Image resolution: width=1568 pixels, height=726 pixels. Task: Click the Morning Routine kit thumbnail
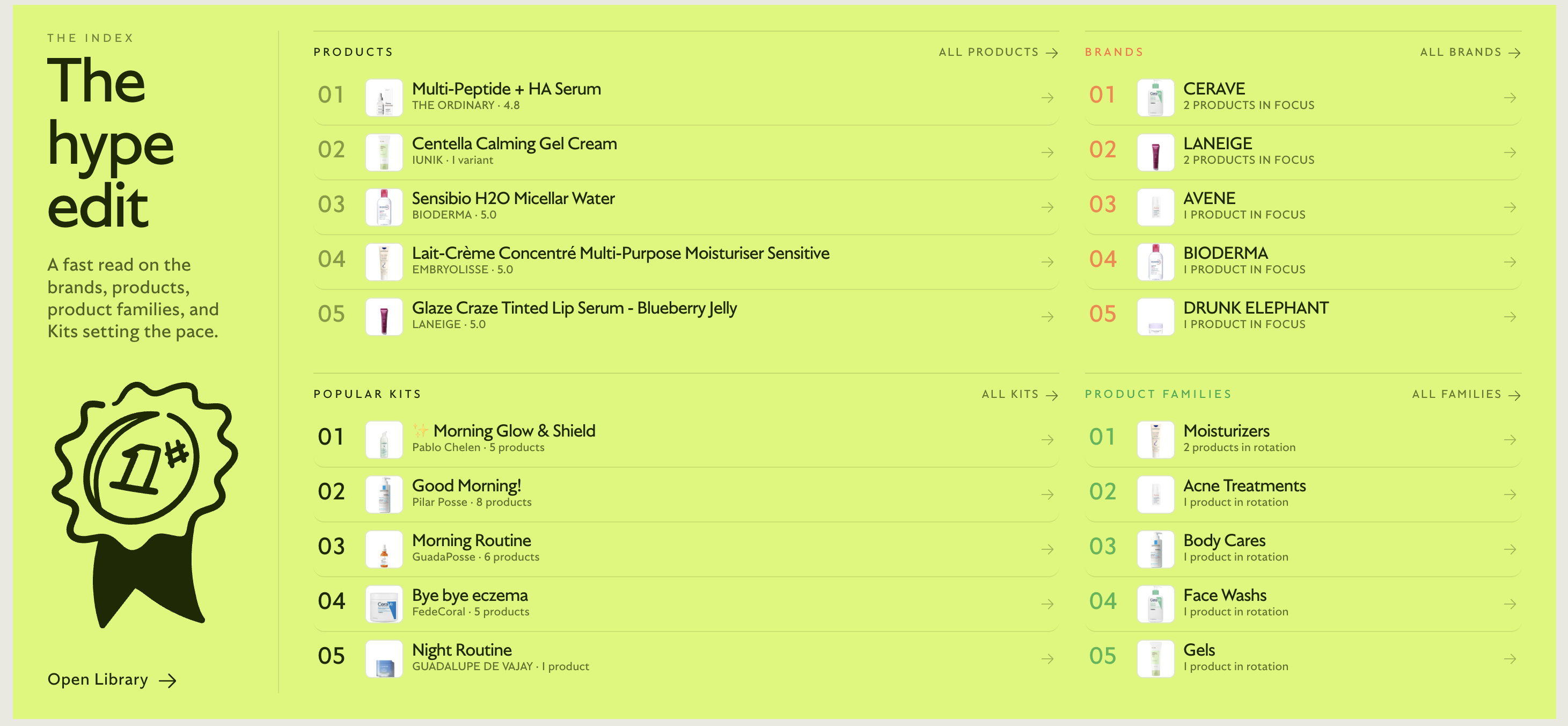pyautogui.click(x=384, y=549)
